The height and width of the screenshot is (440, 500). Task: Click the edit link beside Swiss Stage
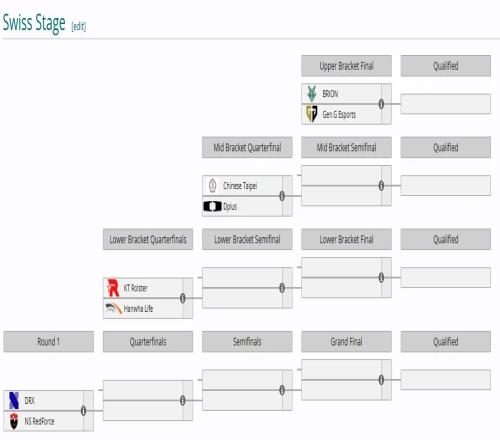(79, 26)
